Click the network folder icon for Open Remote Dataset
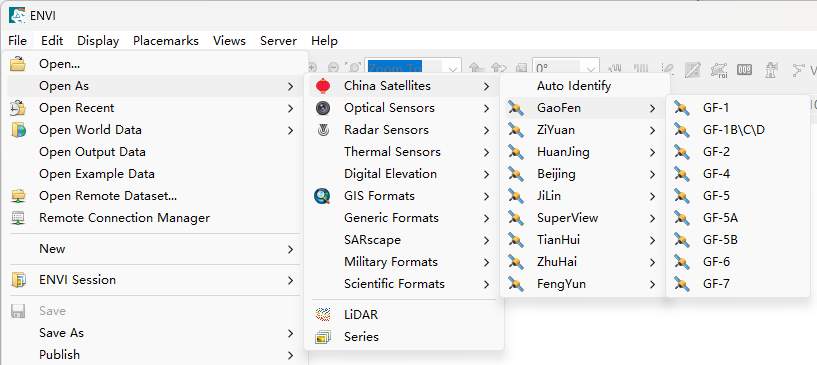 [x=18, y=196]
